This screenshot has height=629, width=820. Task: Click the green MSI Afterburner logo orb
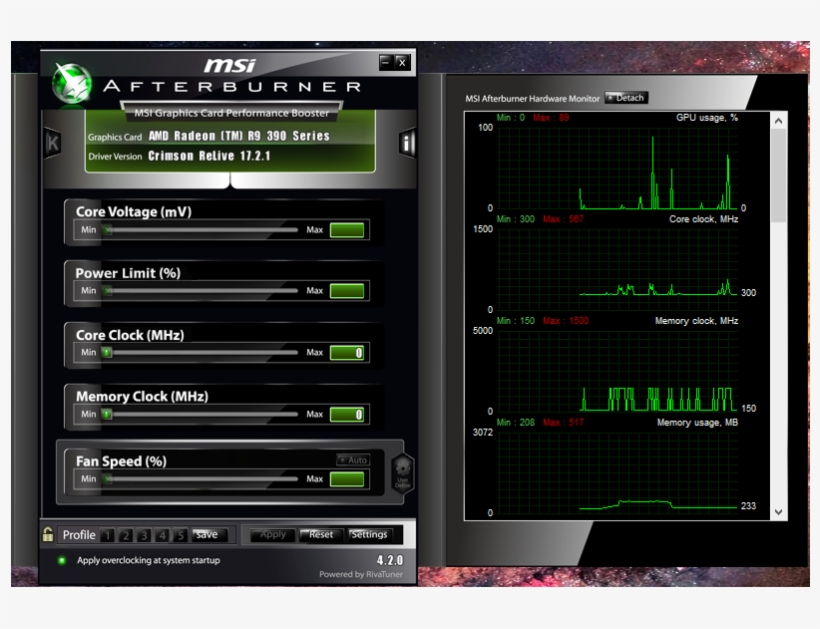tap(71, 83)
